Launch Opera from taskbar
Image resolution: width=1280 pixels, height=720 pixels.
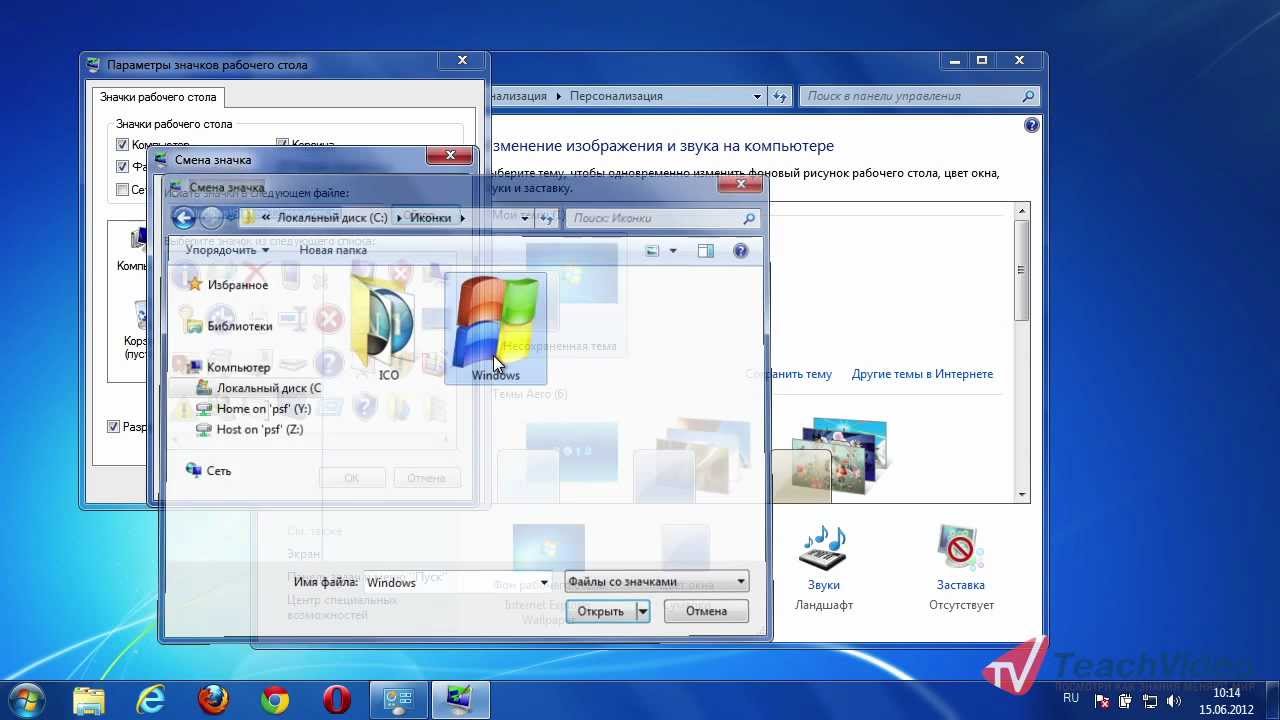(x=337, y=700)
